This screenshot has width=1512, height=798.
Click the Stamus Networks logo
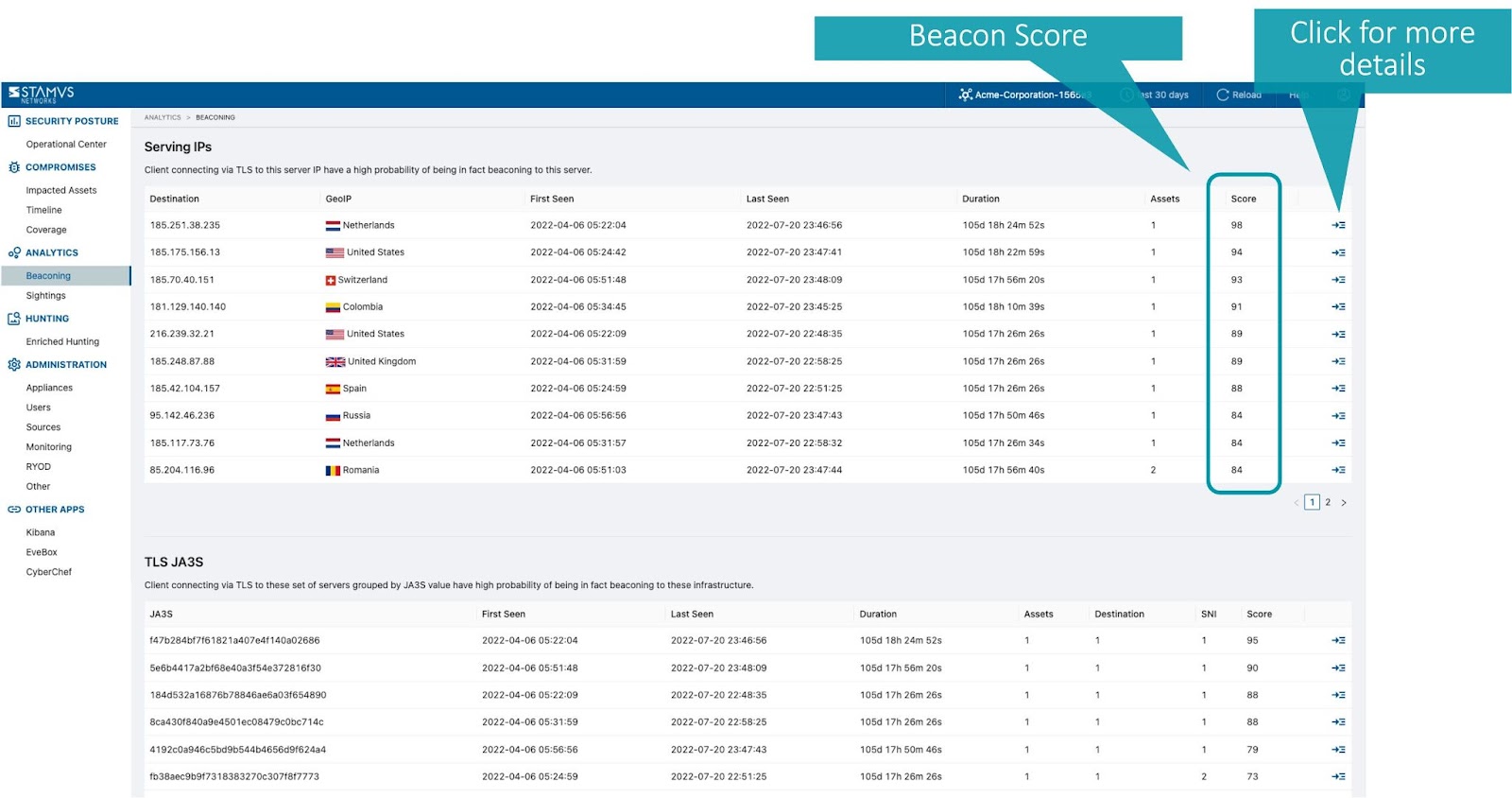point(41,94)
